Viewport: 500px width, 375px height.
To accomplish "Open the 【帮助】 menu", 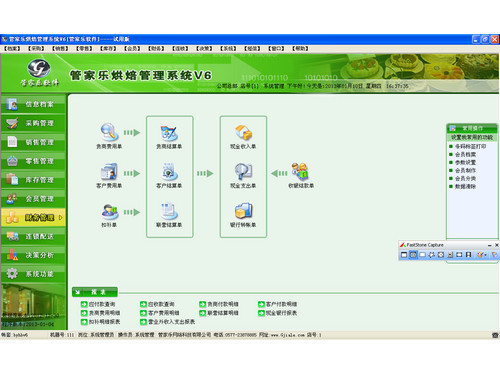I will tap(300, 49).
